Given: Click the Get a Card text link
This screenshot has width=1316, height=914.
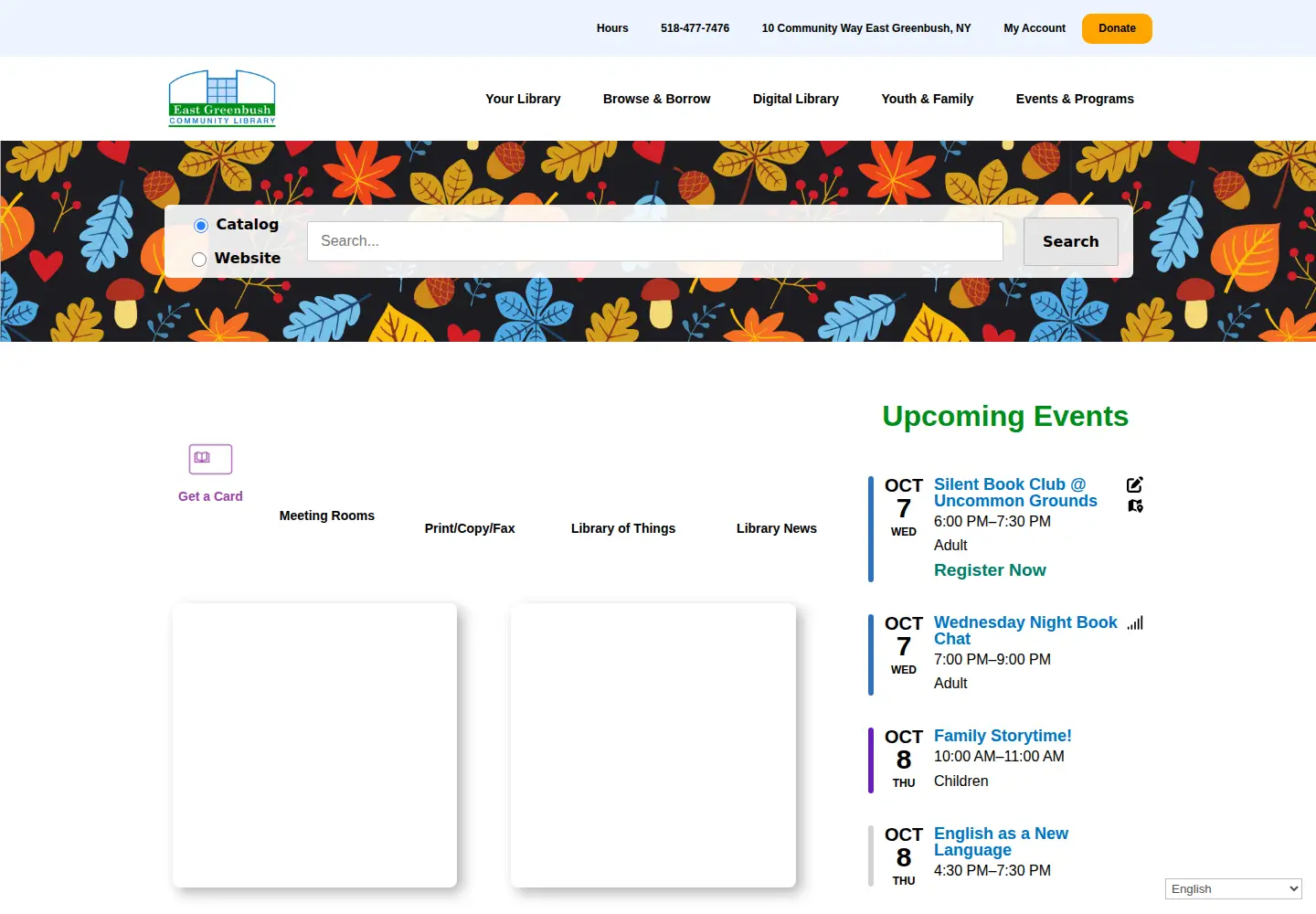Looking at the screenshot, I should coord(210,496).
